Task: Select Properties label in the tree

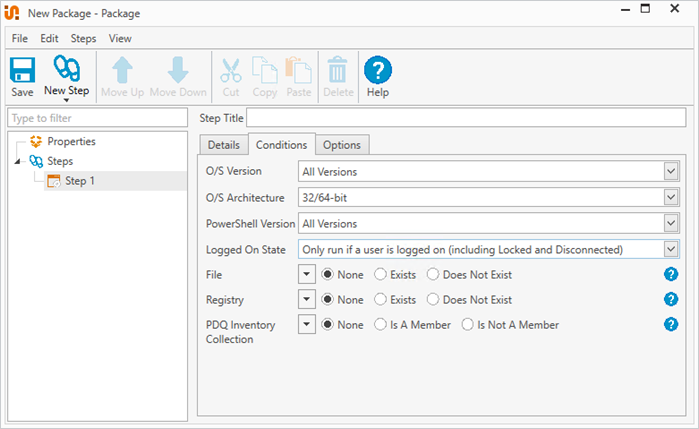Action: [71, 141]
